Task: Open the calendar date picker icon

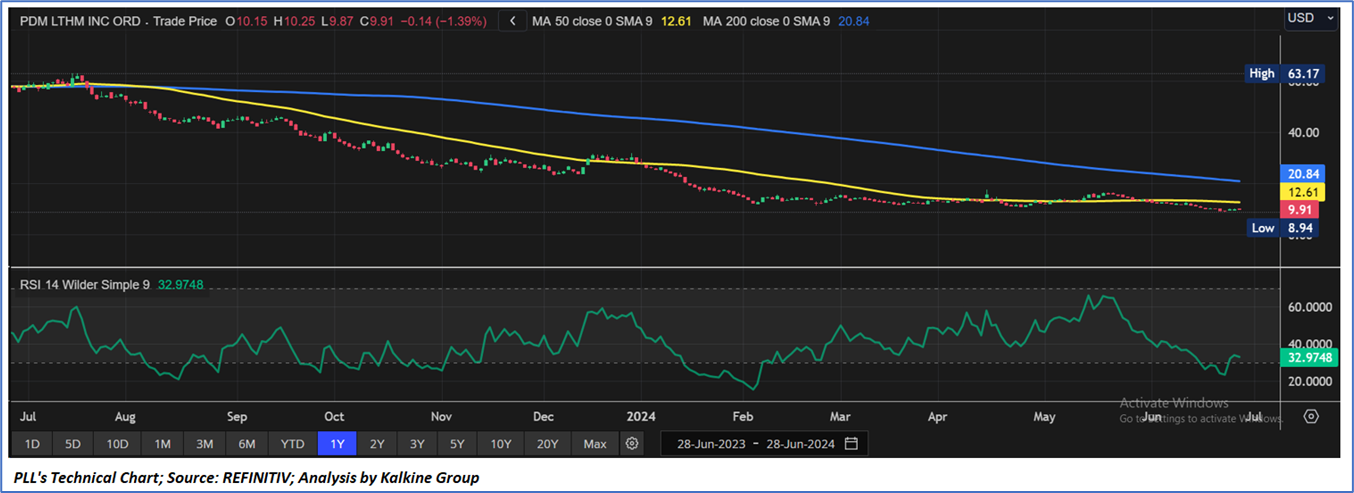Action: [x=851, y=443]
